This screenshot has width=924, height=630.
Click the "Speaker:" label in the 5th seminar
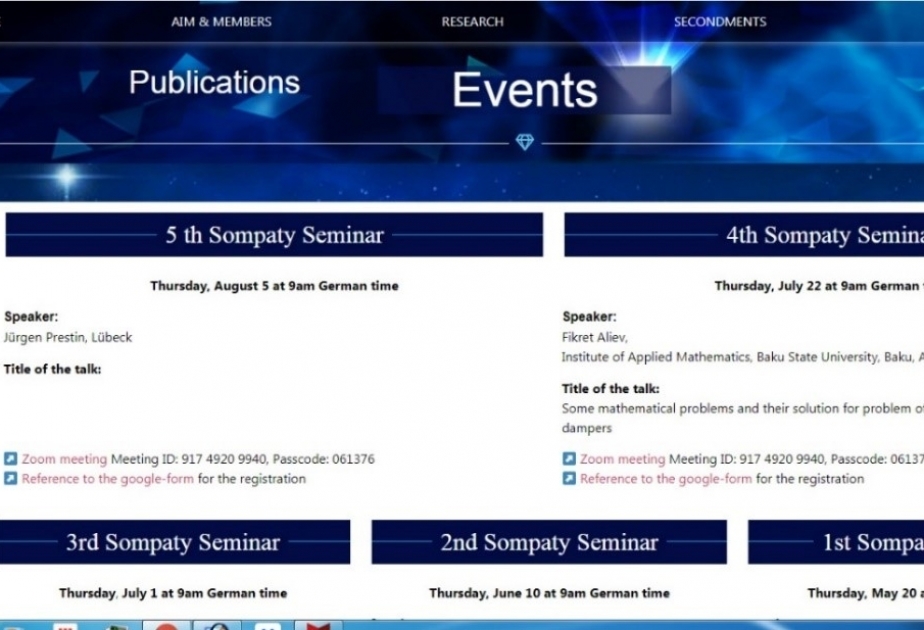[x=31, y=316]
